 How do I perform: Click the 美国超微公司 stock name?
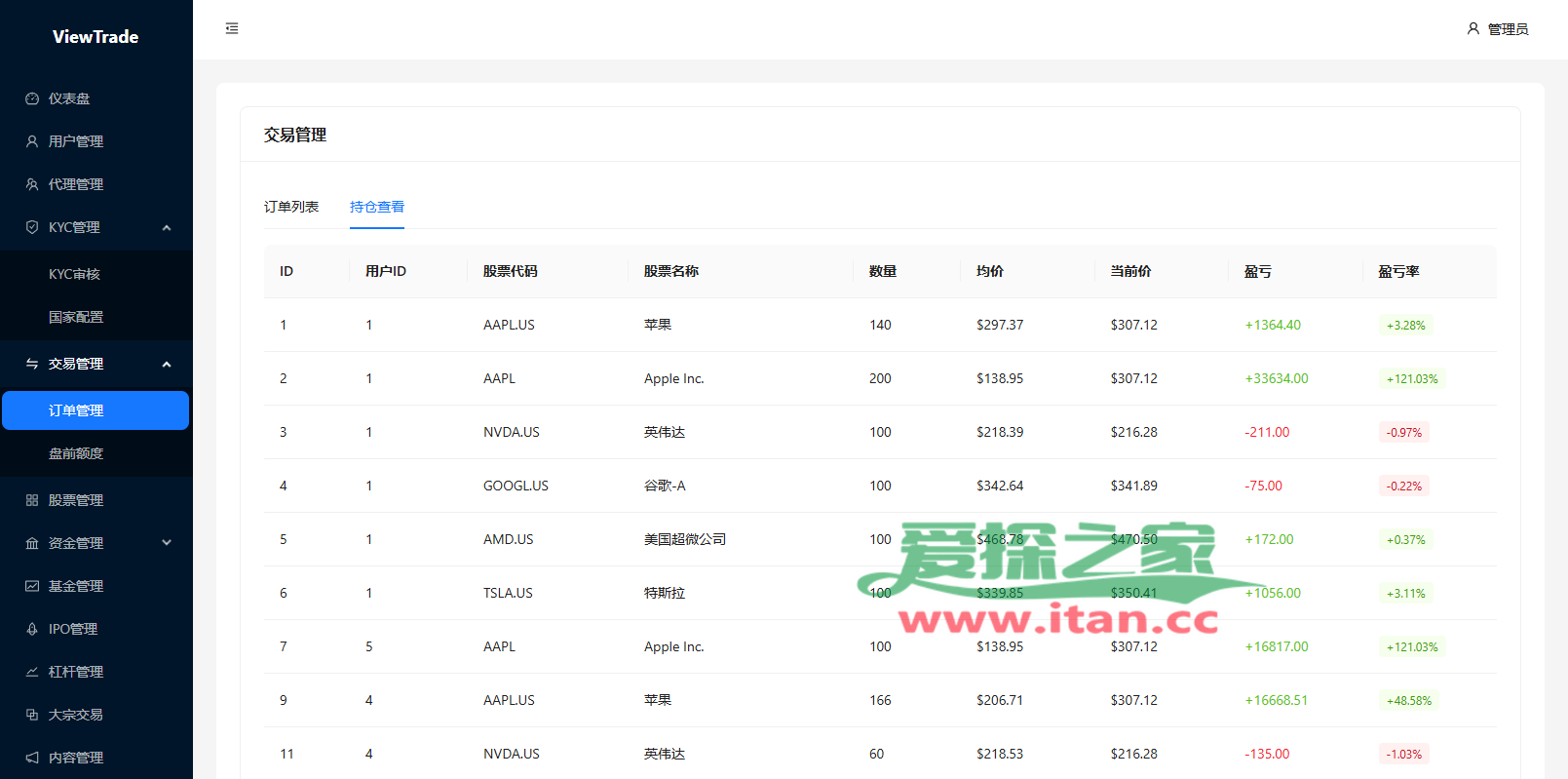click(685, 539)
